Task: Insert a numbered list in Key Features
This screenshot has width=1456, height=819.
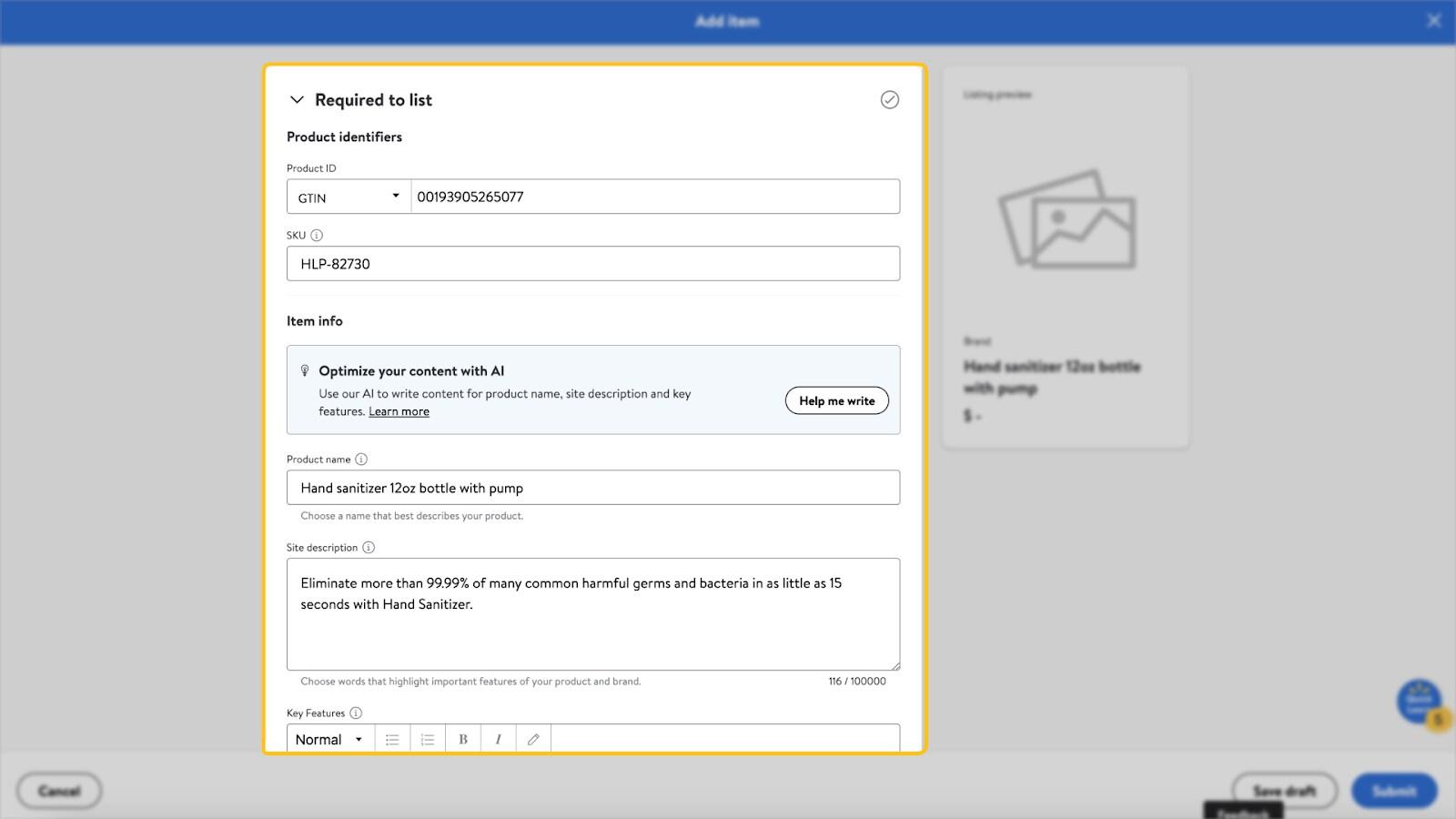Action: [x=428, y=740]
